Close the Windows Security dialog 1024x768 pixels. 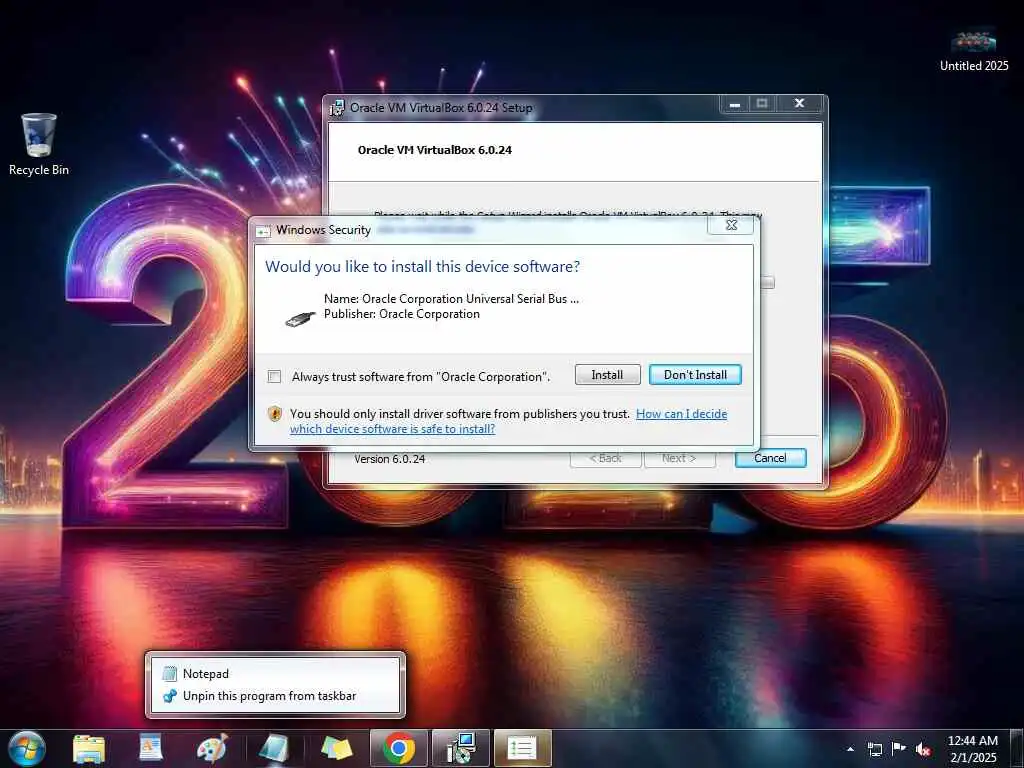click(x=731, y=225)
